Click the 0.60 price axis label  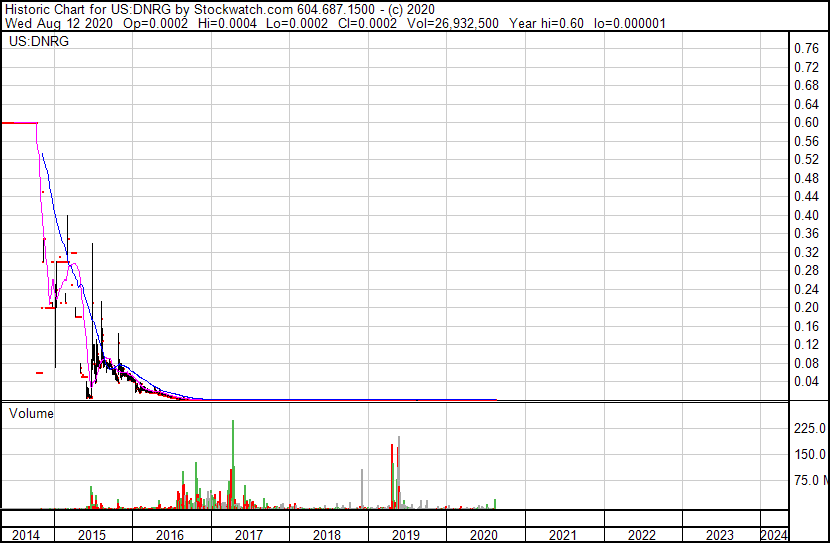click(x=806, y=123)
